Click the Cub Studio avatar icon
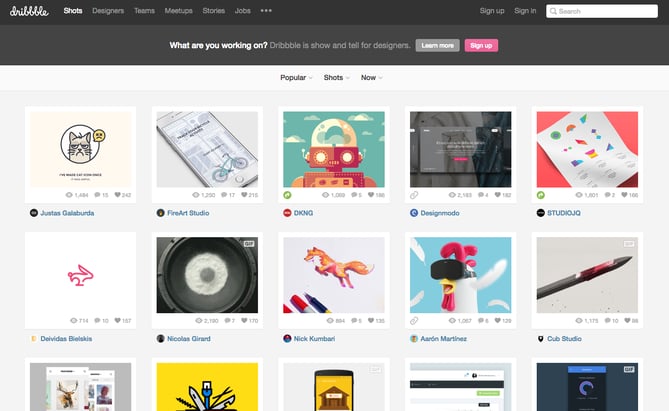This screenshot has height=411, width=669. [540, 339]
